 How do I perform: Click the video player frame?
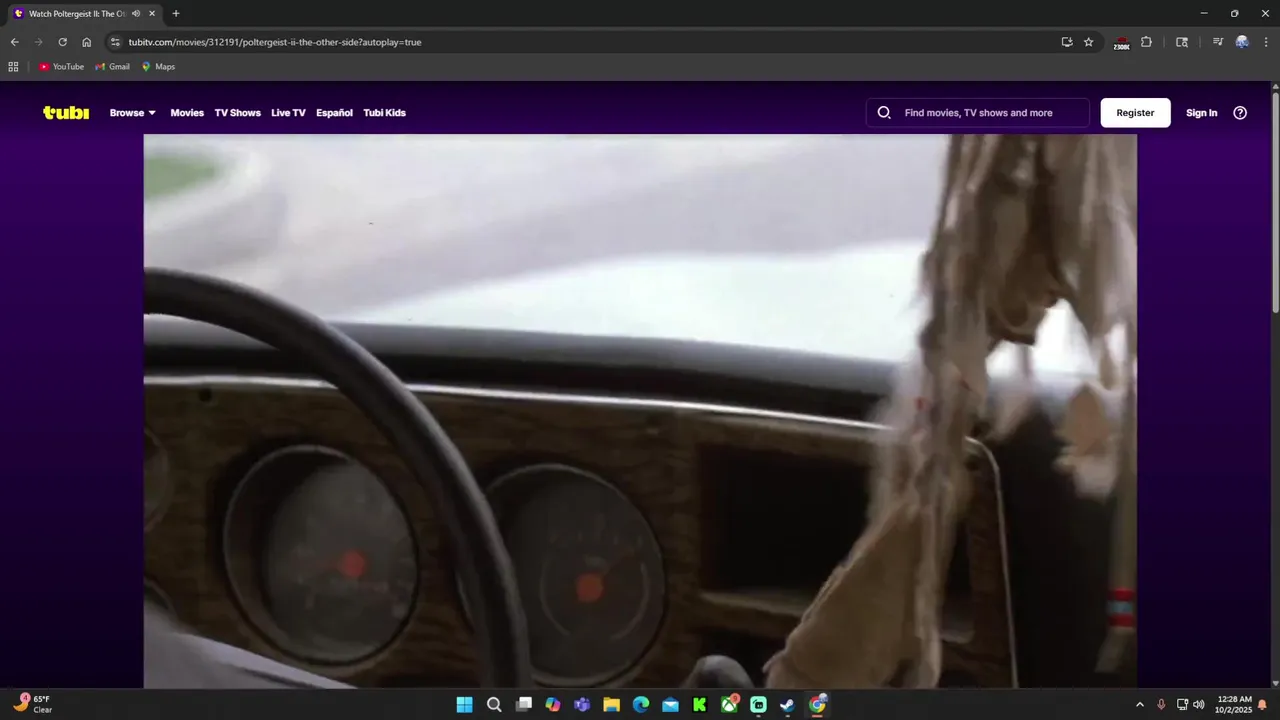(640, 411)
